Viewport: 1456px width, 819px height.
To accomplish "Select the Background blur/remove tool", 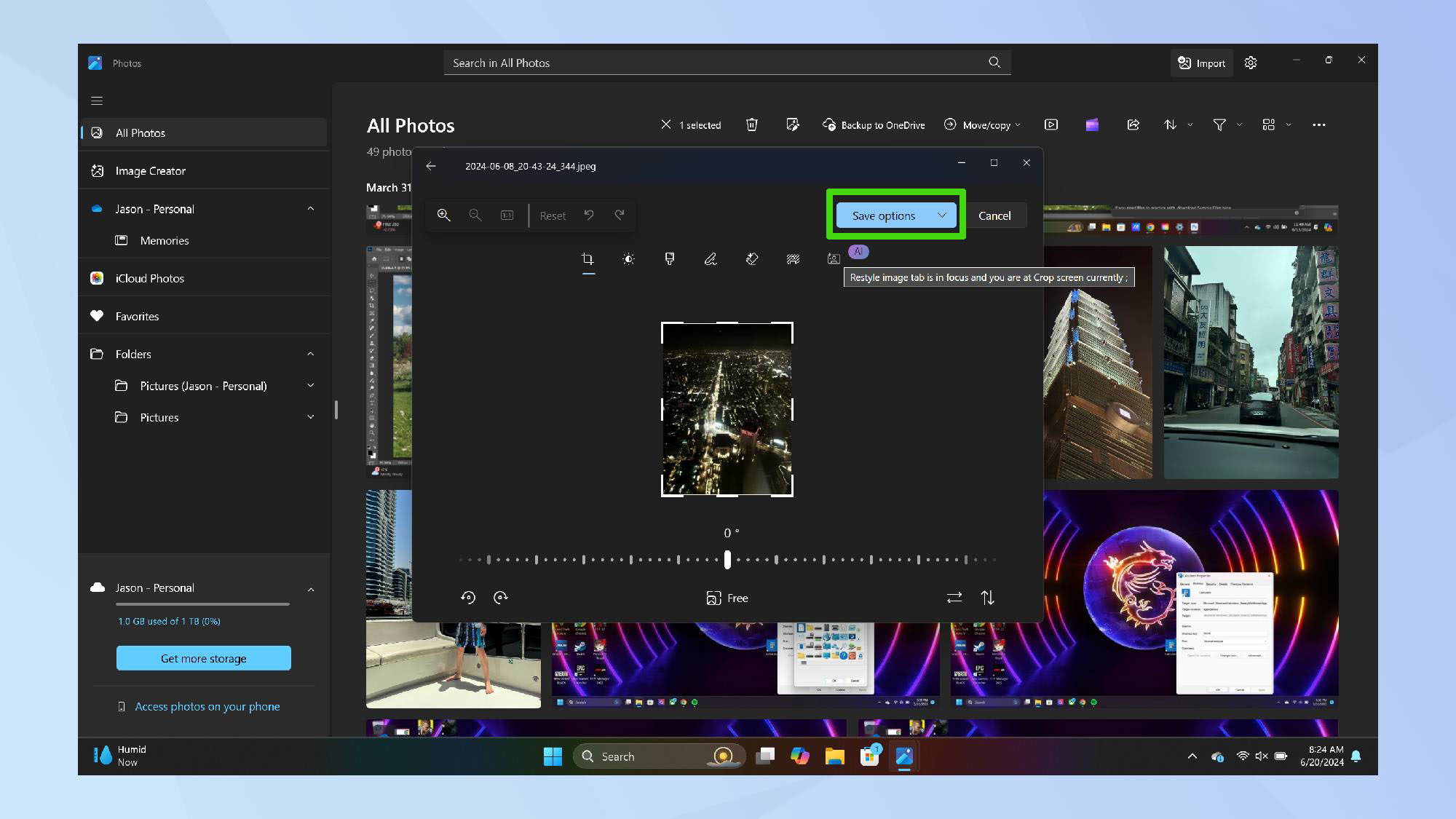I will (793, 259).
